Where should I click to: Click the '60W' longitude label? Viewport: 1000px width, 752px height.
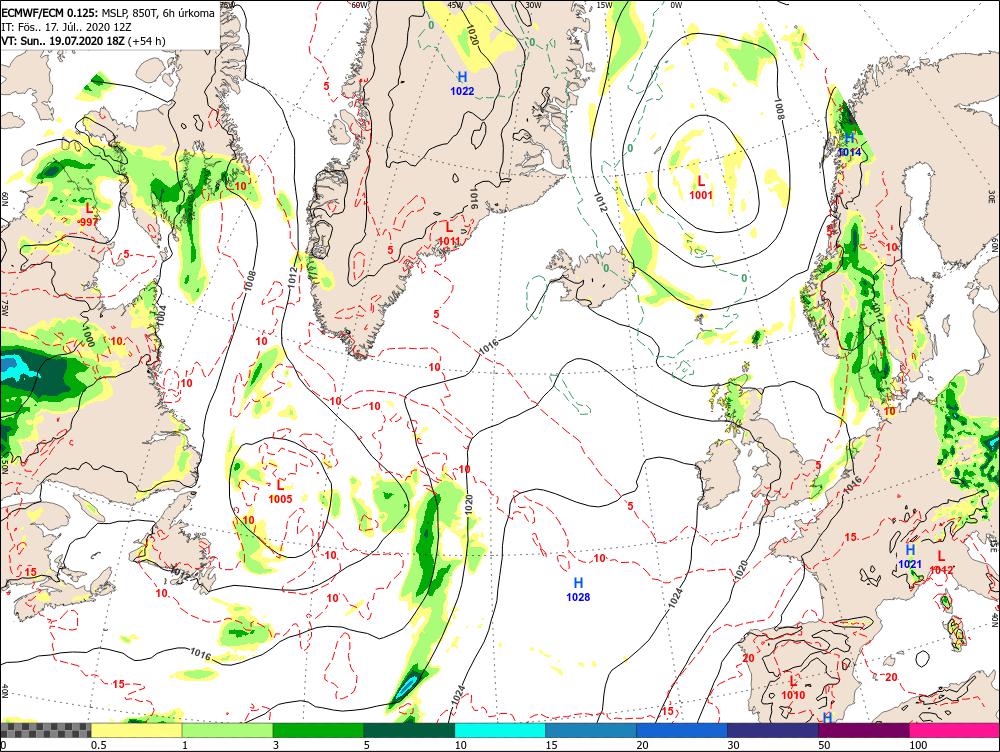pyautogui.click(x=360, y=4)
